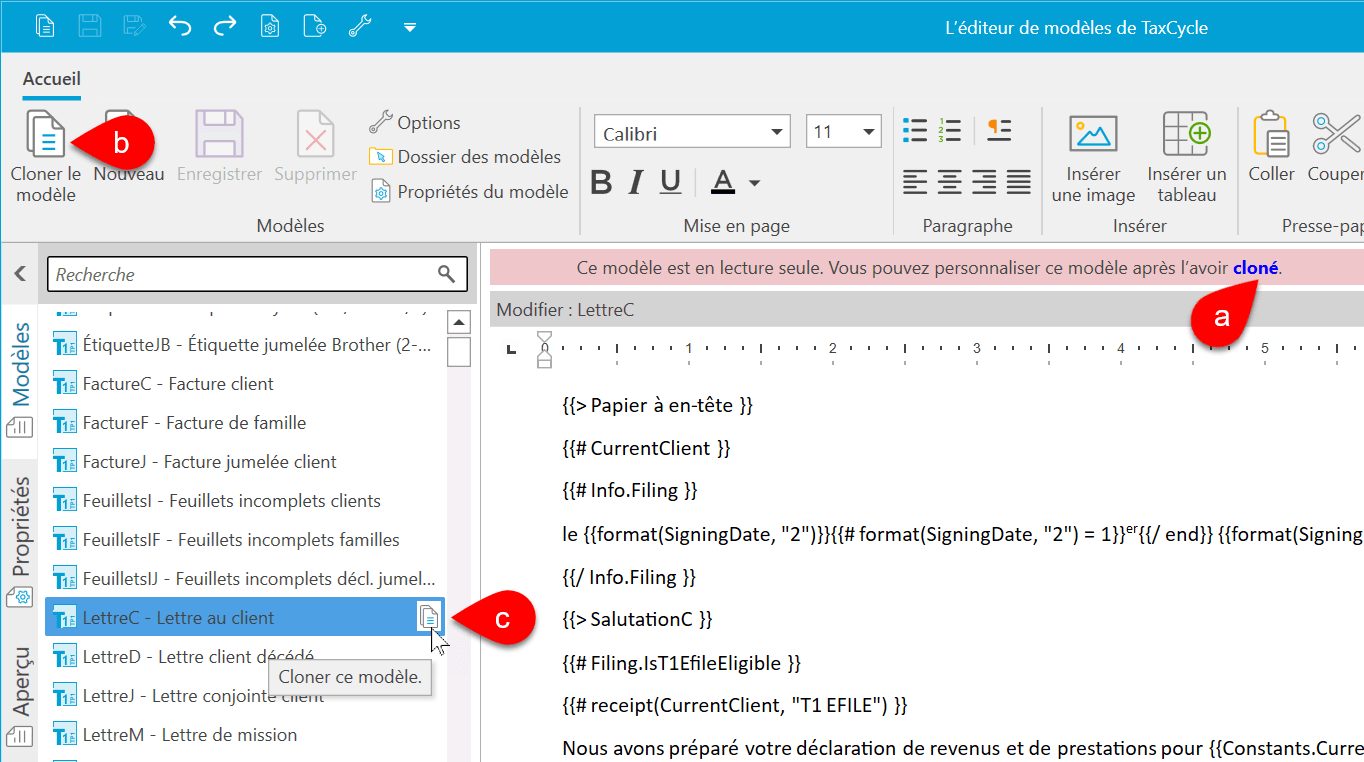The image size is (1364, 762).
Task: Click the cloné link in read-only banner
Action: [x=1255, y=268]
